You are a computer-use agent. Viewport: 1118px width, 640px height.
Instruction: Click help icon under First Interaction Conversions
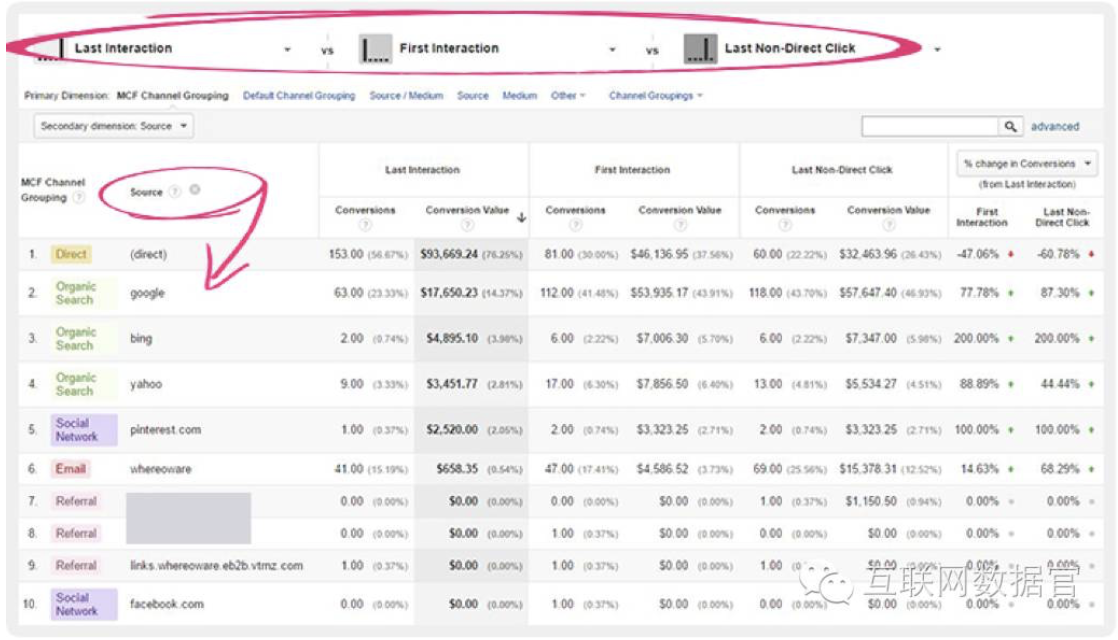(575, 225)
